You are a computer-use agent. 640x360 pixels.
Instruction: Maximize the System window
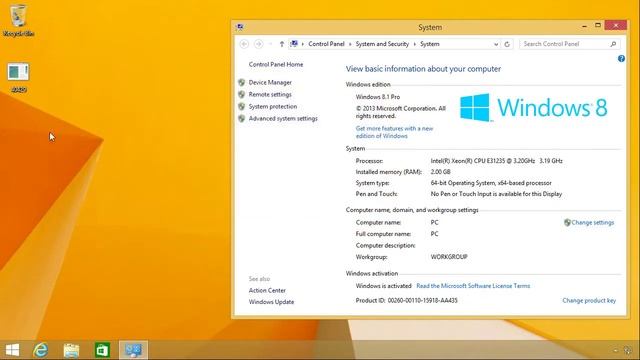click(x=598, y=25)
